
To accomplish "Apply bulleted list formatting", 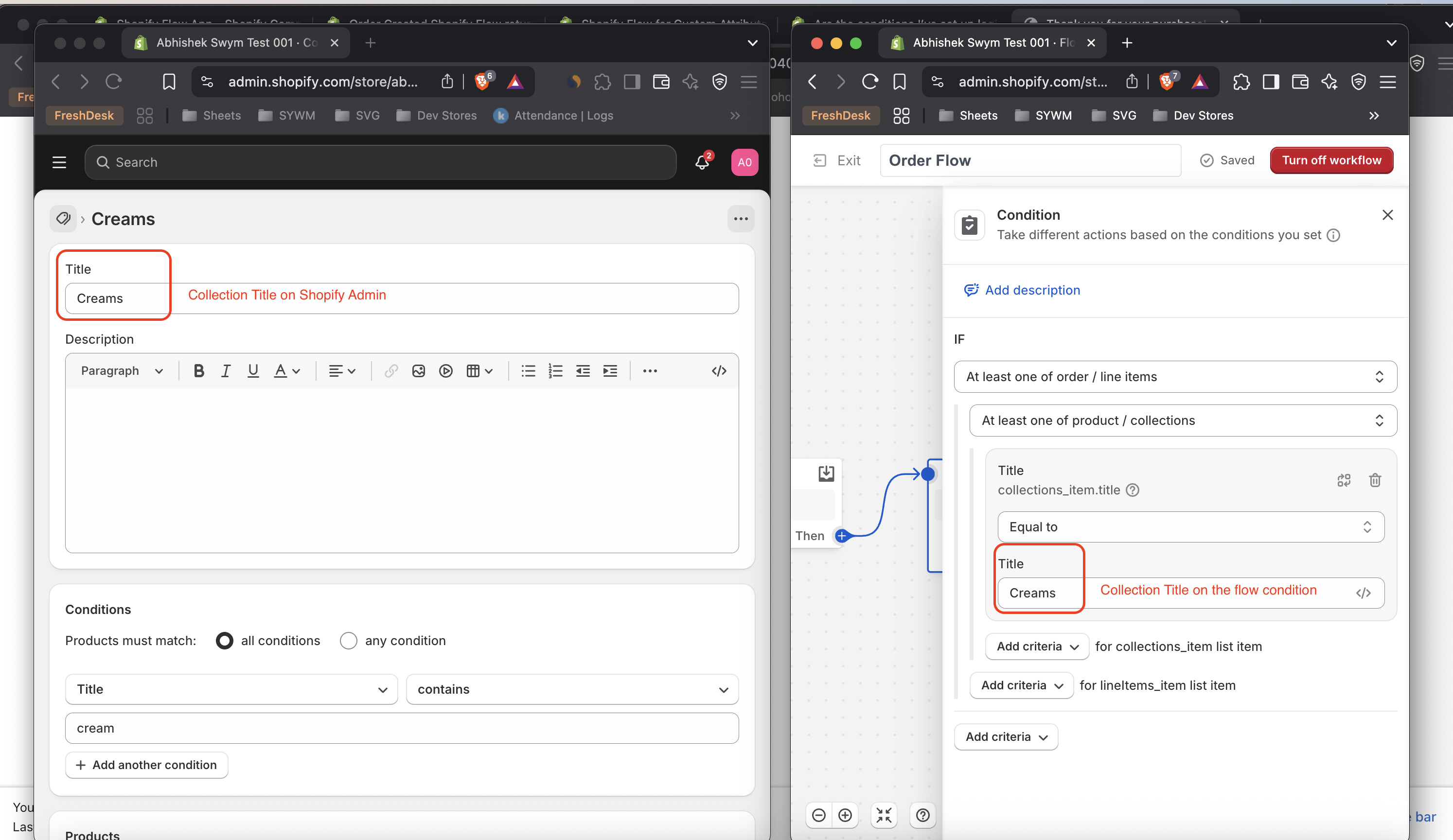I will [528, 371].
